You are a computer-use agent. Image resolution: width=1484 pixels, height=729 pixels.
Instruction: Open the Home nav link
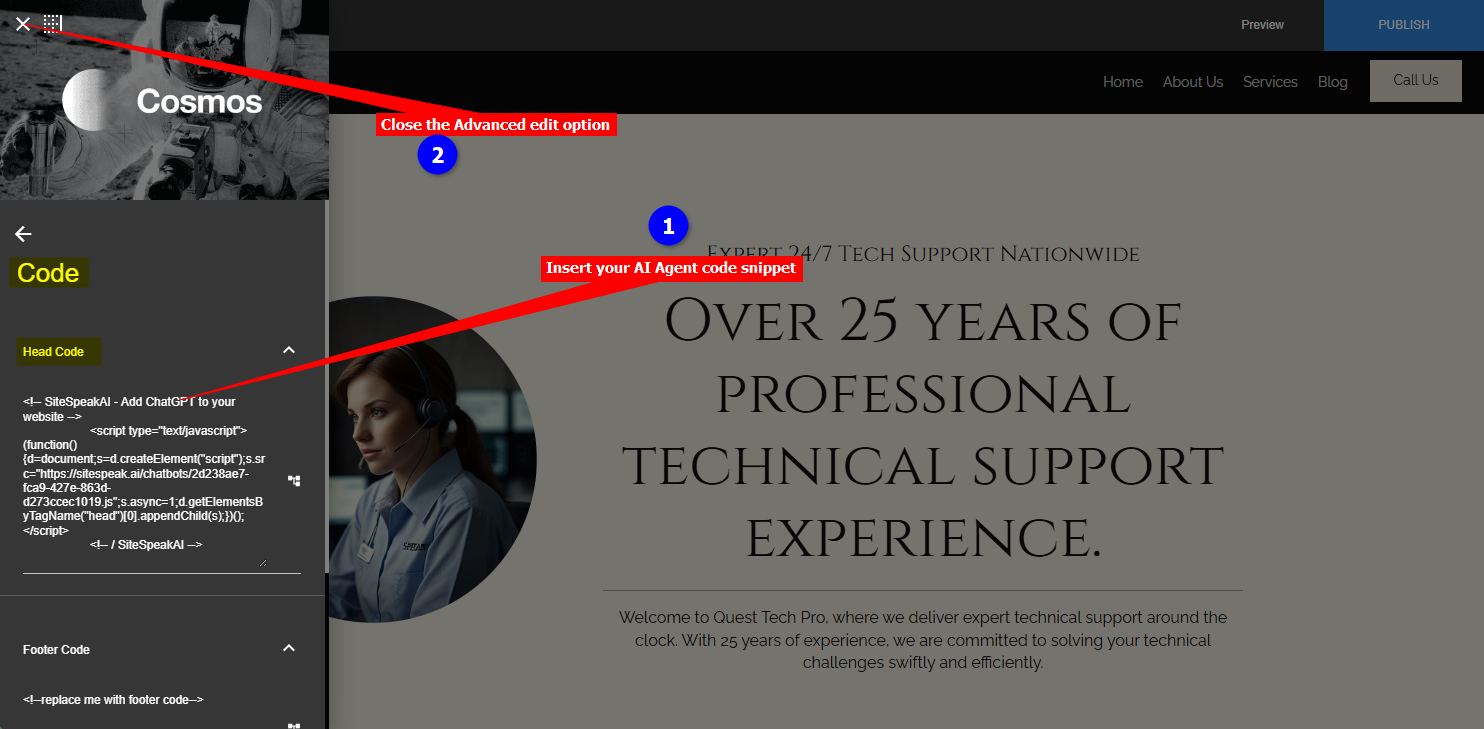click(x=1123, y=82)
